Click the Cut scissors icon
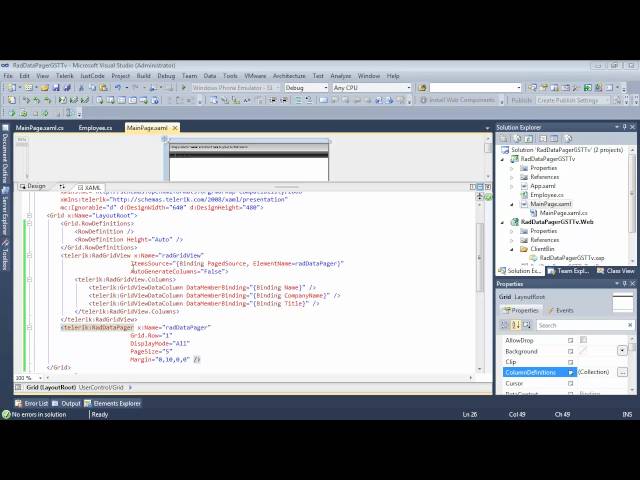 [x=81, y=88]
